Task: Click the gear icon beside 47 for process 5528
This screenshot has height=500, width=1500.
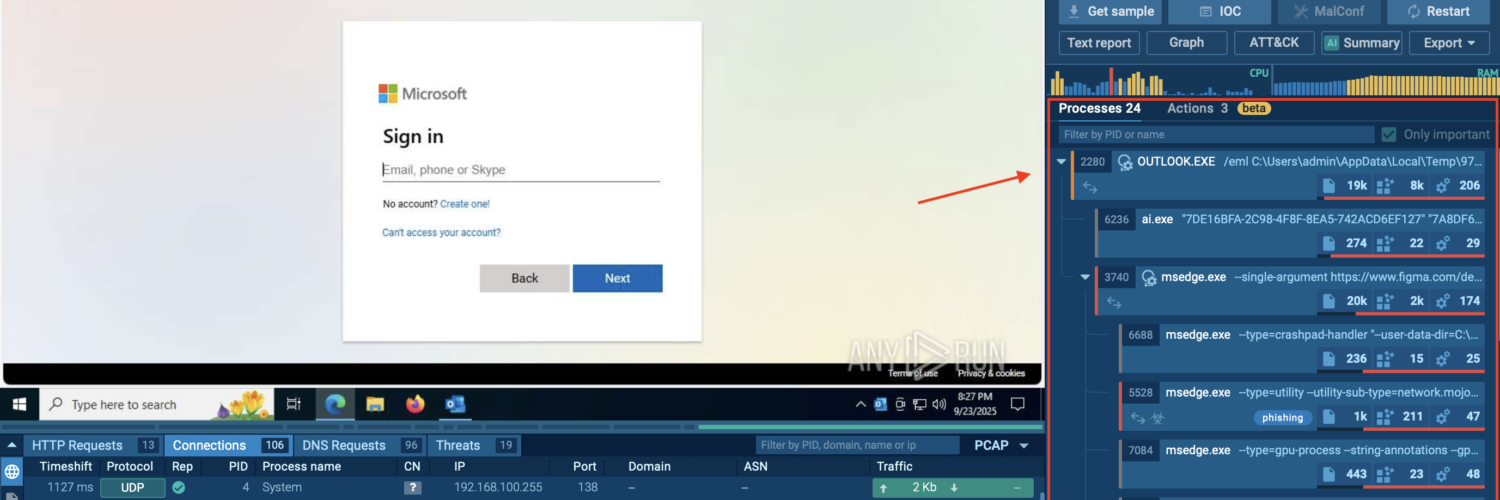Action: (x=1442, y=417)
